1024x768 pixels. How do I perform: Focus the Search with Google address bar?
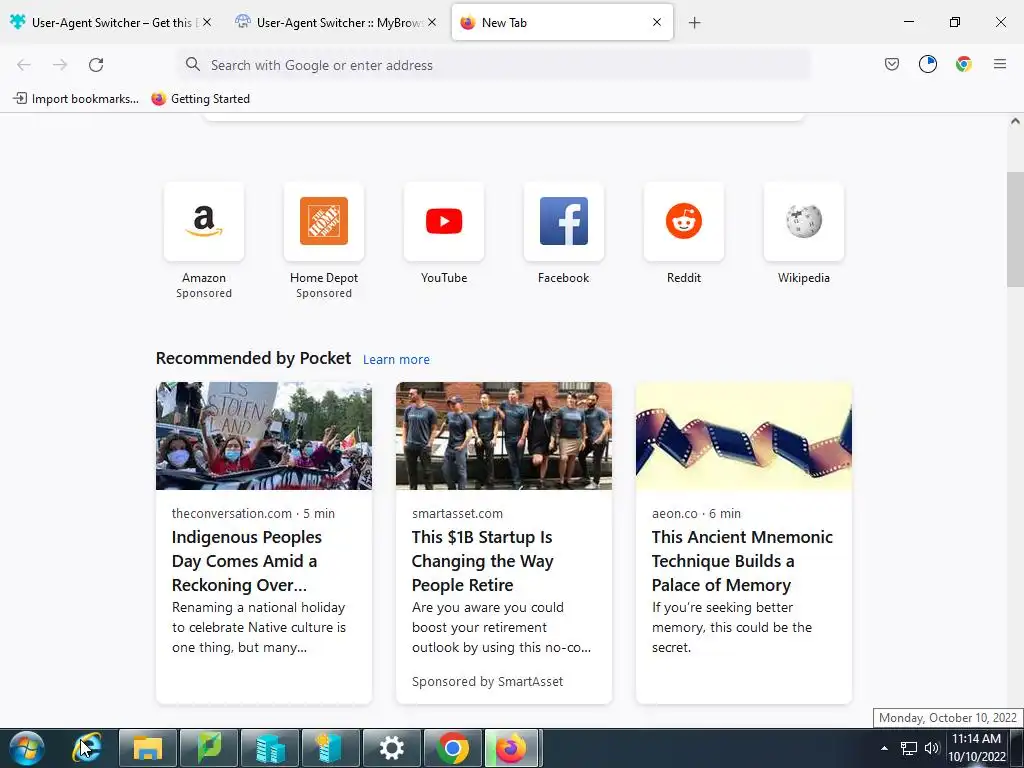[495, 65]
